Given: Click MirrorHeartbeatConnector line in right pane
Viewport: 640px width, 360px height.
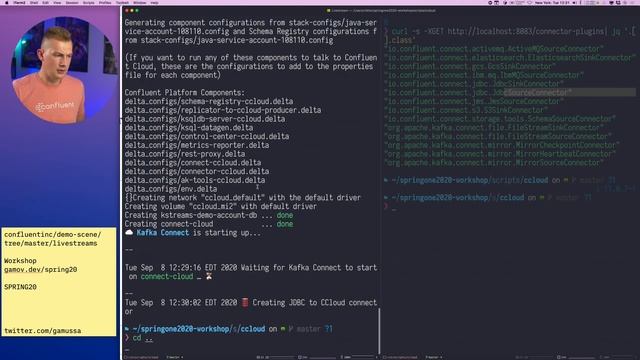Looking at the screenshot, I should (500, 154).
